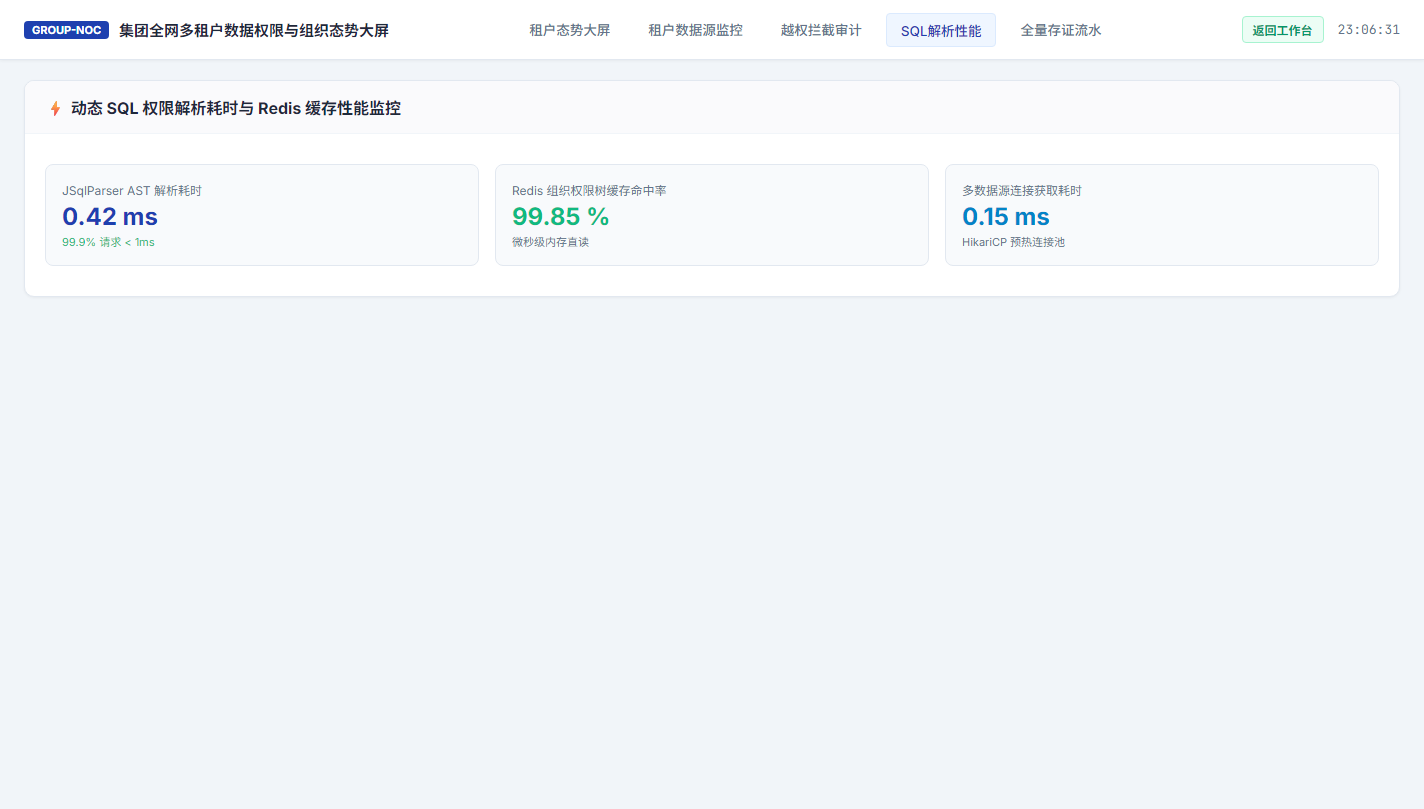Click the lightning bolt icon in panel header
Screen dimensions: 1424x809
click(55, 108)
